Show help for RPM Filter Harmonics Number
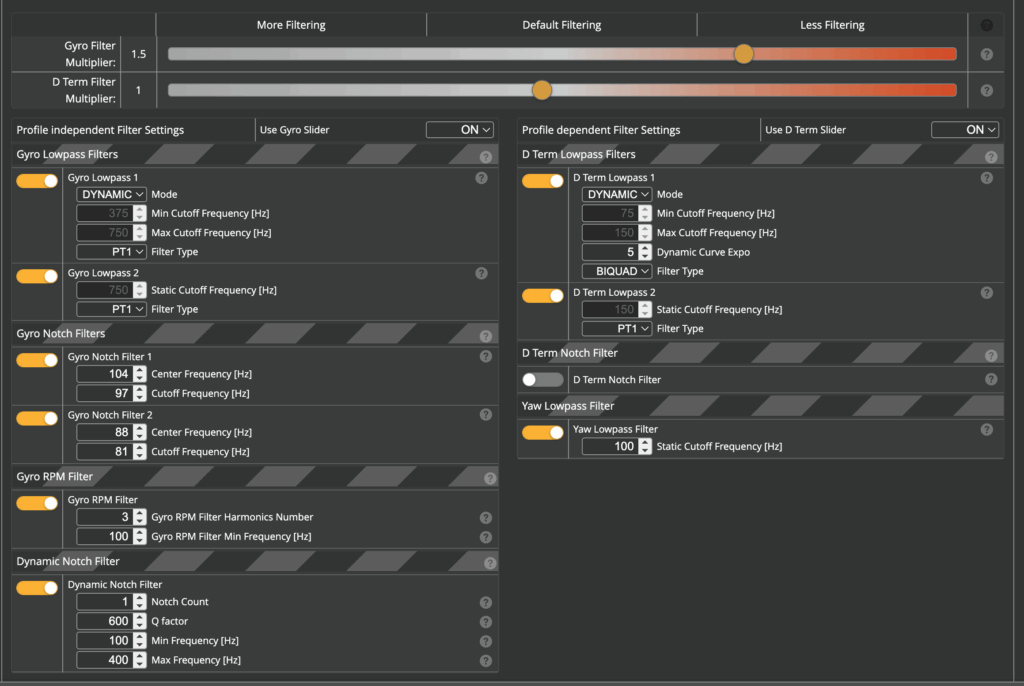The image size is (1024, 686). 485,517
